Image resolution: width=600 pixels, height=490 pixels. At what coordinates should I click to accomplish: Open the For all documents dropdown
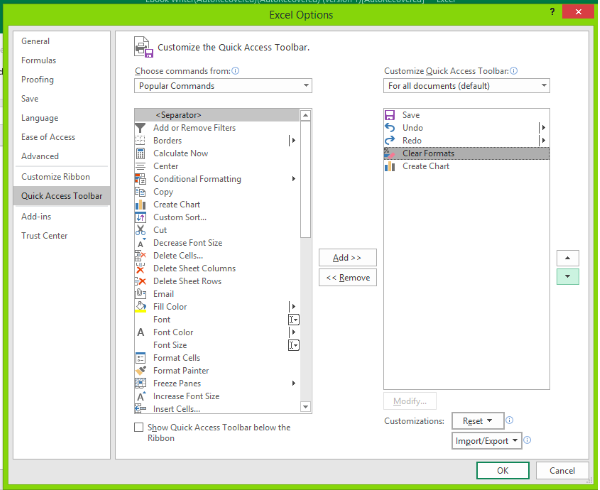pos(466,86)
